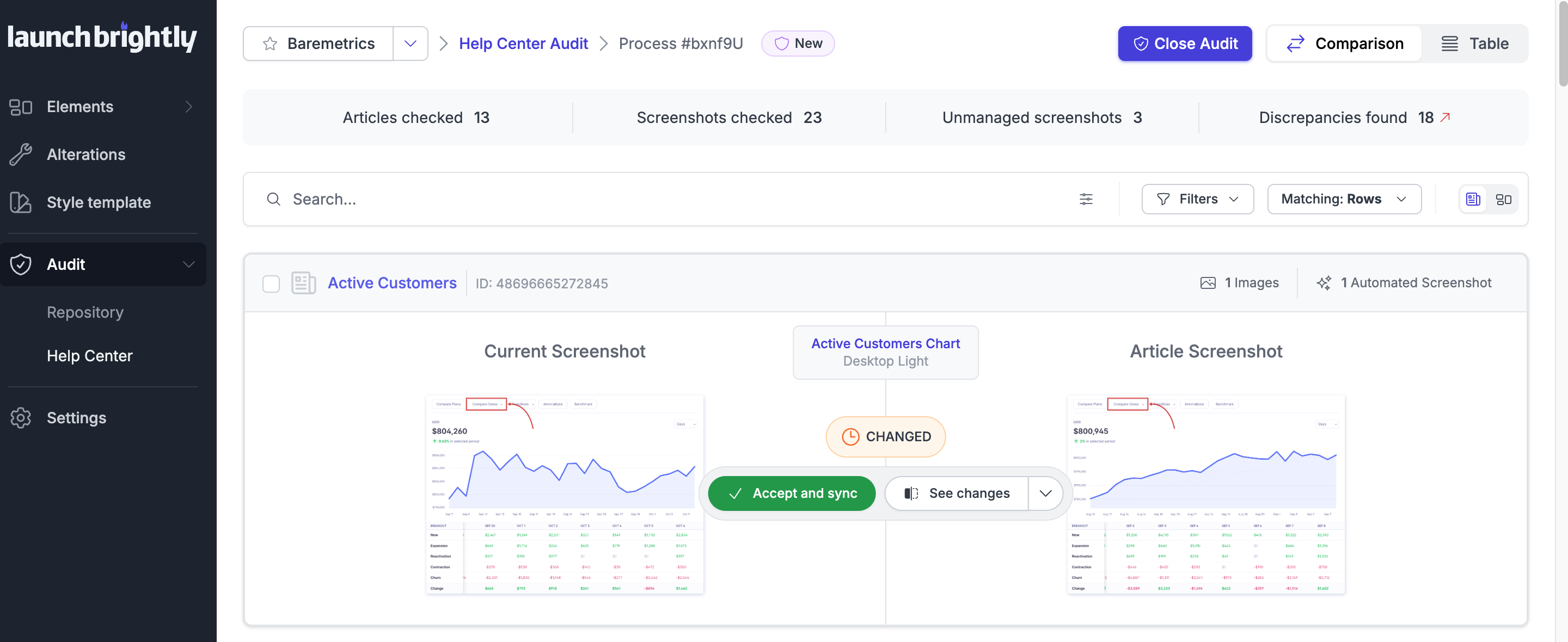Click the Settings gear icon
Image resolution: width=1568 pixels, height=642 pixels.
click(21, 417)
